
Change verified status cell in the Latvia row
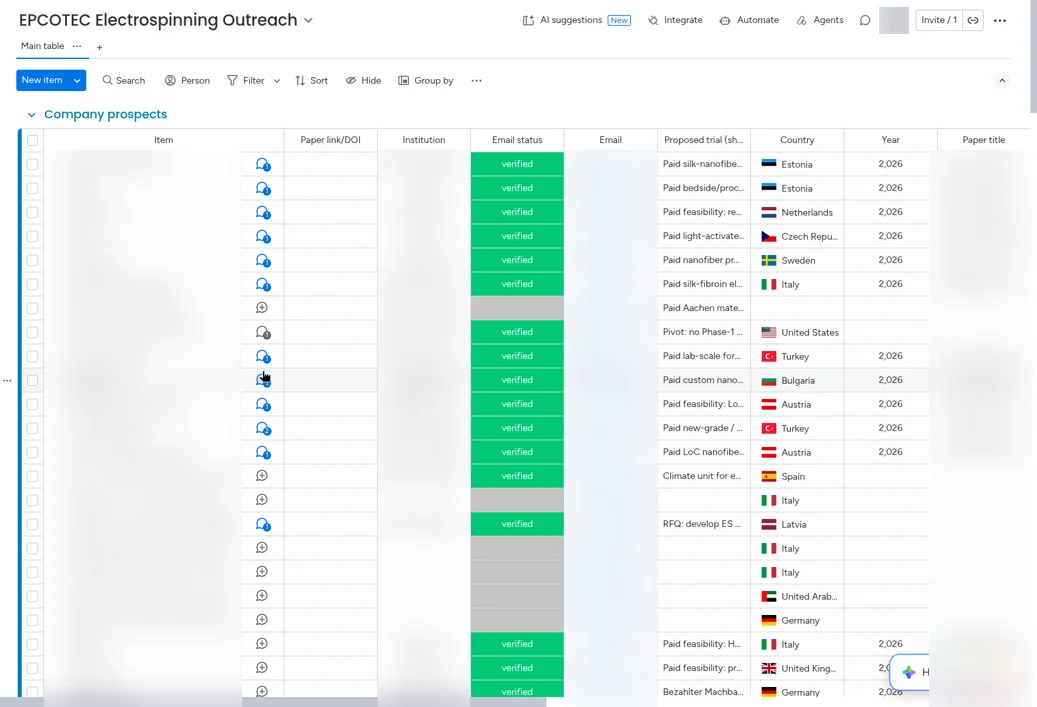coord(517,524)
